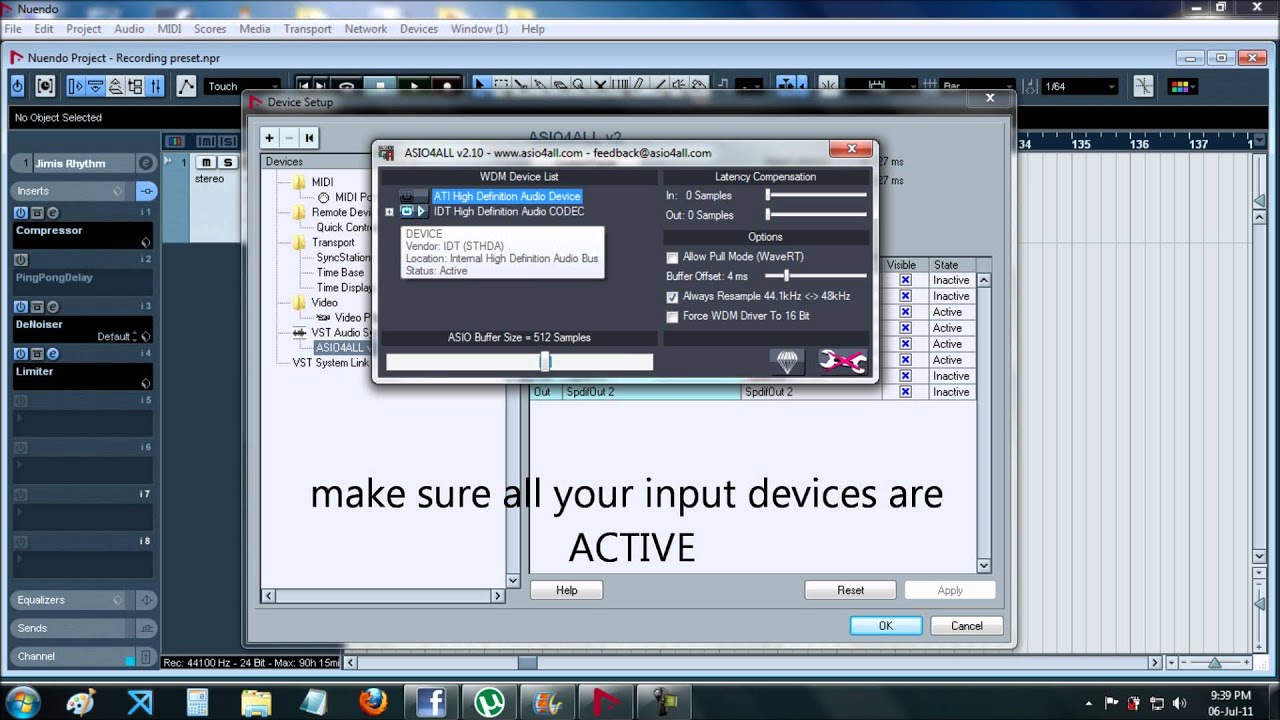Click the plus Add Device button in Device Setup

(x=269, y=138)
